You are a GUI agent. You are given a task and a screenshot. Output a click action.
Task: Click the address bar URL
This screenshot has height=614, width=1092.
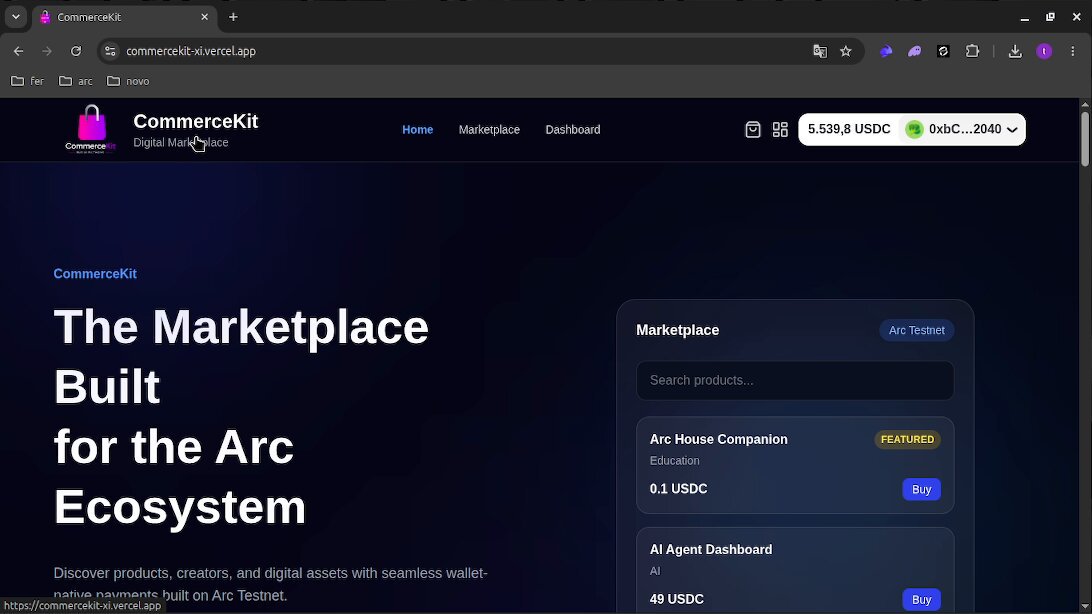(x=191, y=52)
